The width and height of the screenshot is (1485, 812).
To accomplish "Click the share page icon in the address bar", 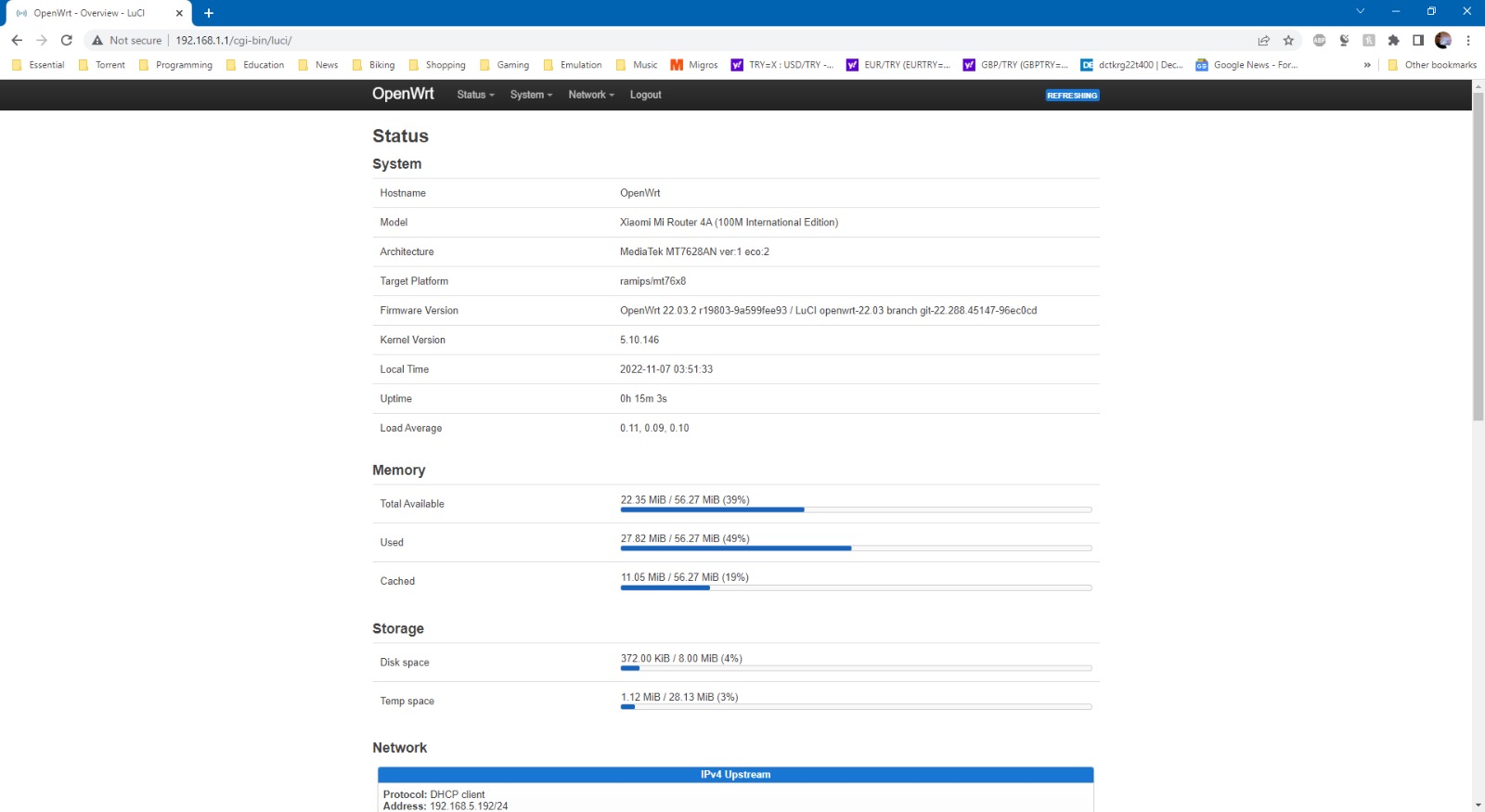I will pos(1263,40).
